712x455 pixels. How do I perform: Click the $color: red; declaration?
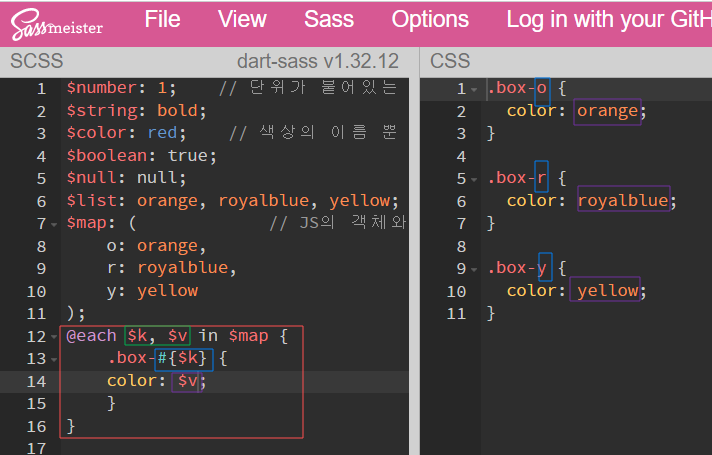tap(126, 133)
